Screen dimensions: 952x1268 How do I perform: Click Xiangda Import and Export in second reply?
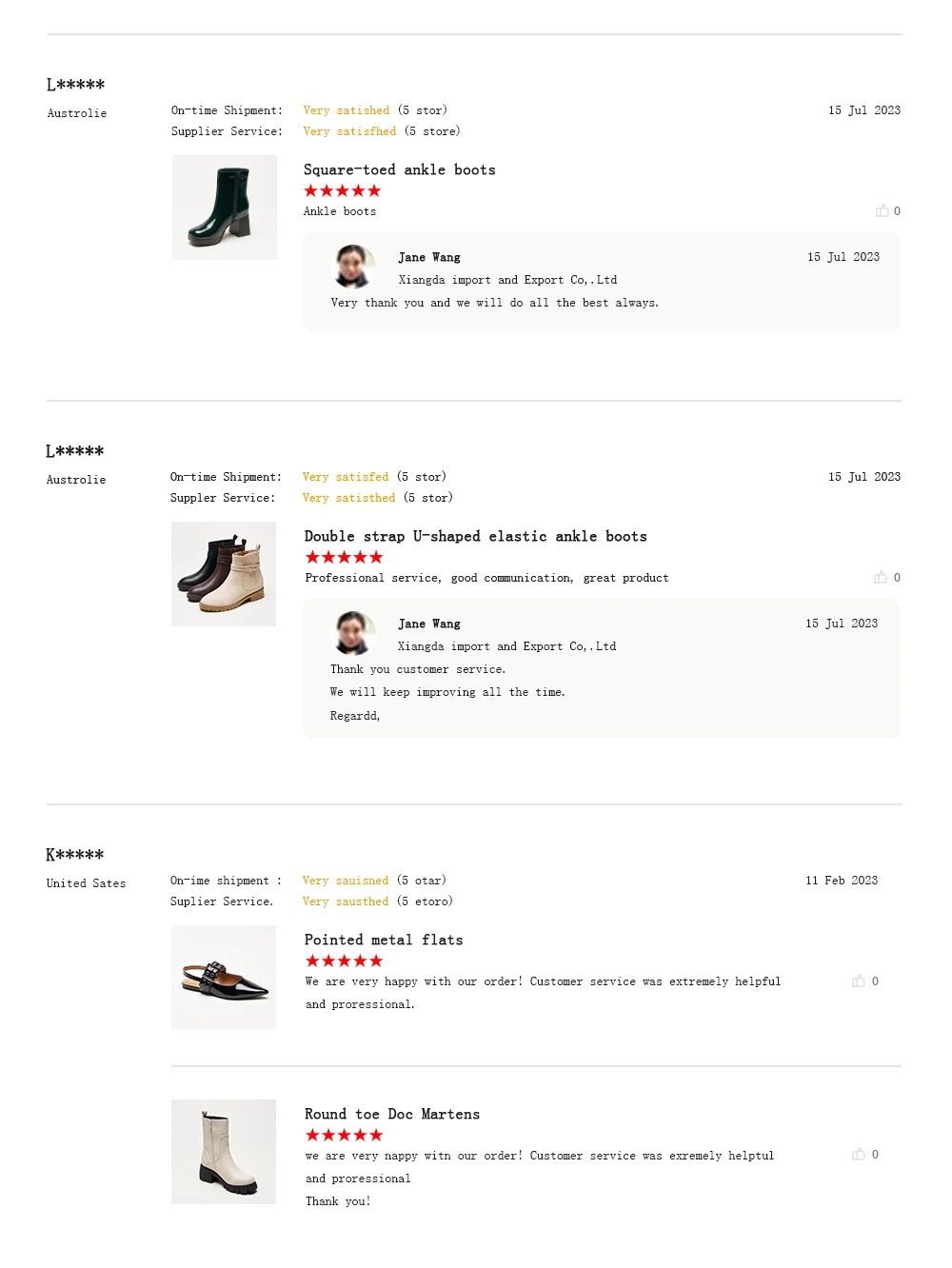[506, 646]
